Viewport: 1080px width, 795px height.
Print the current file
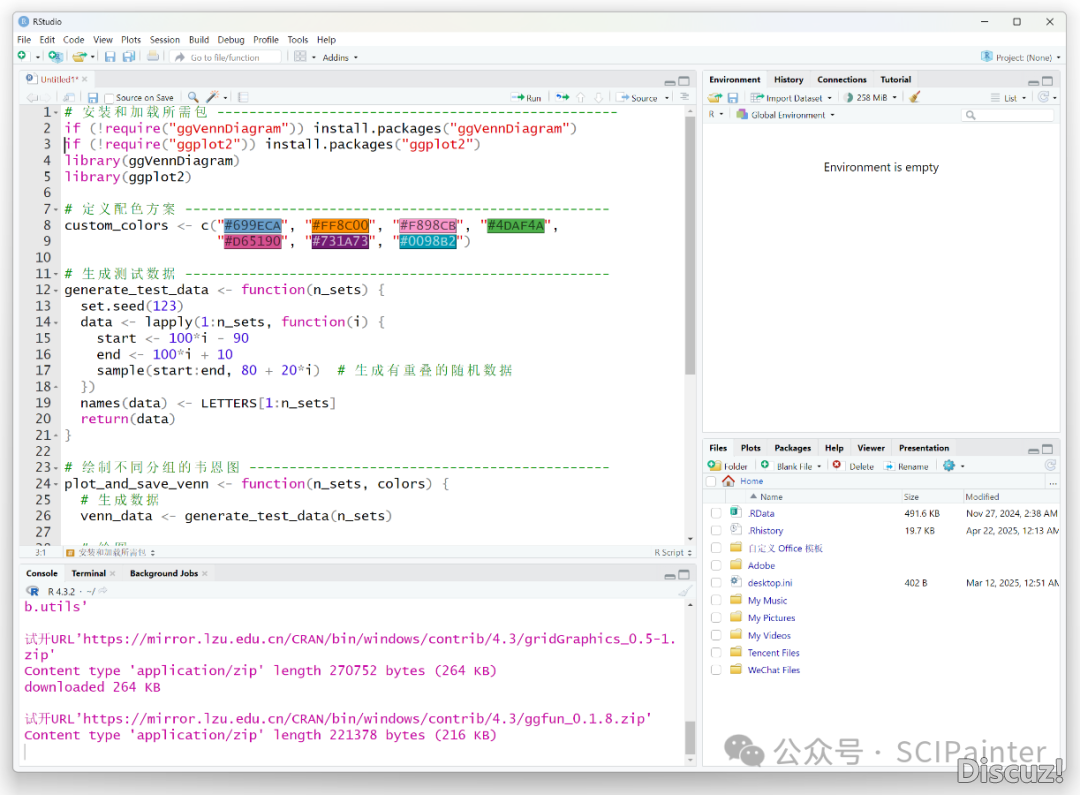click(x=153, y=56)
